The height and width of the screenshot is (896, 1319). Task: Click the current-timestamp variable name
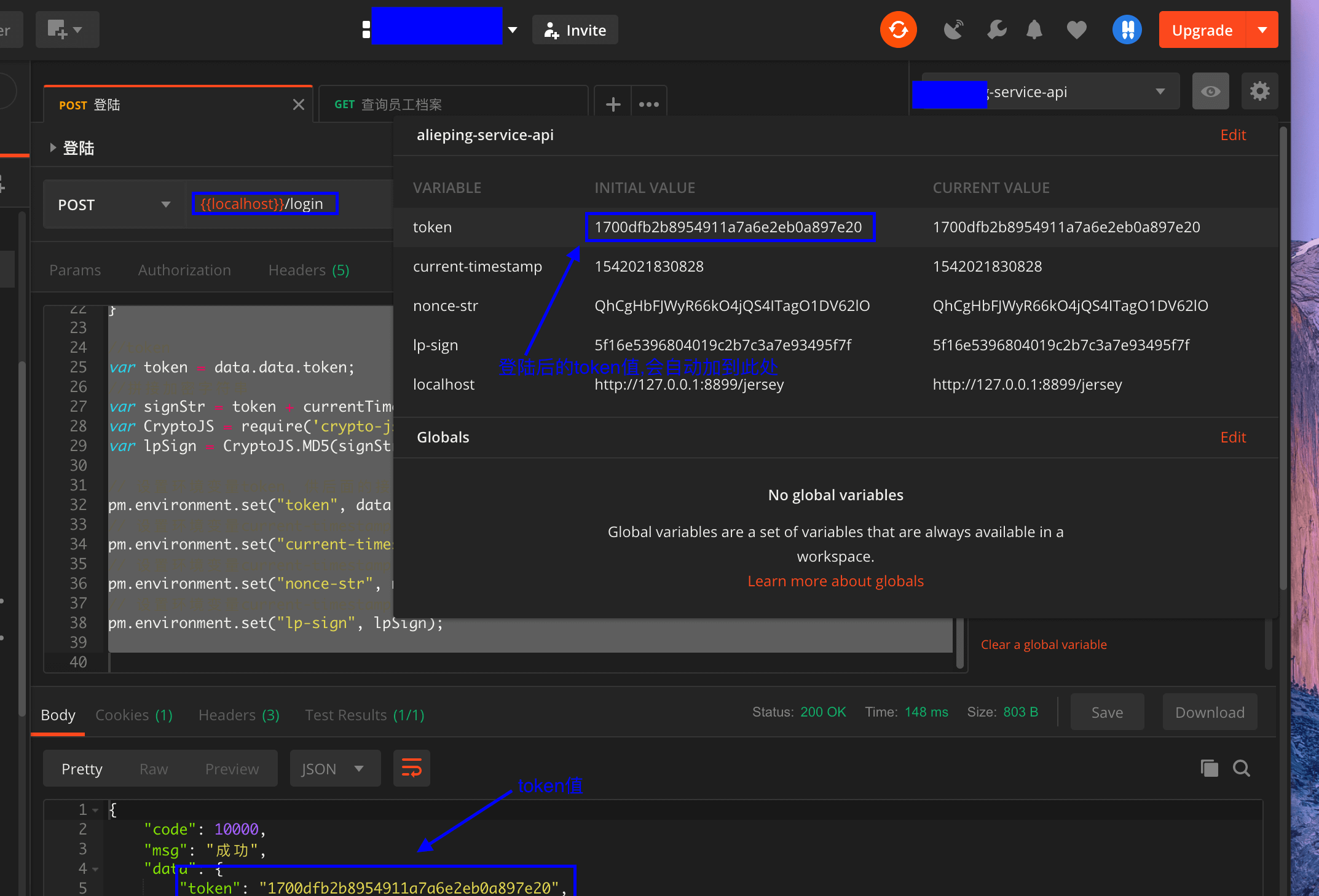pyautogui.click(x=478, y=266)
